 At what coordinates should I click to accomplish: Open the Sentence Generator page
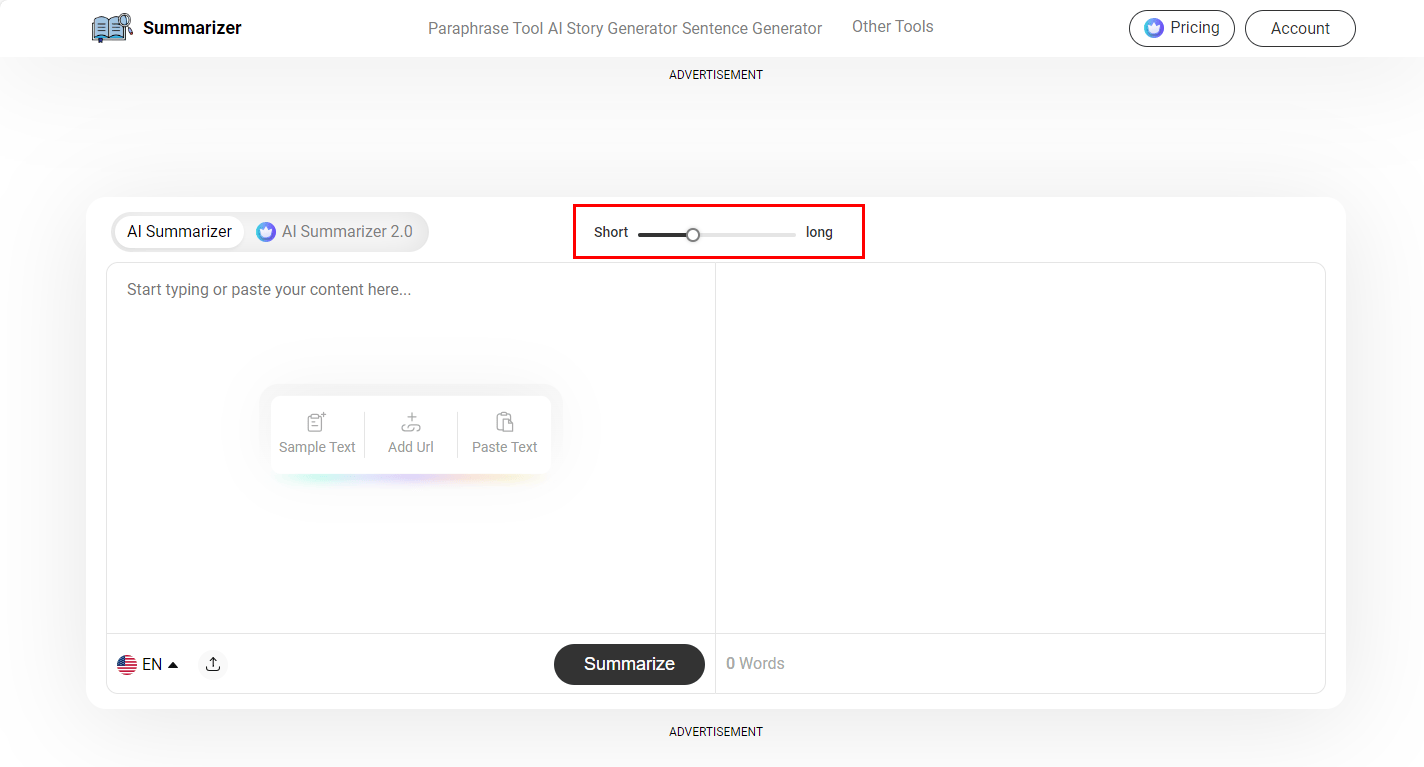point(752,29)
